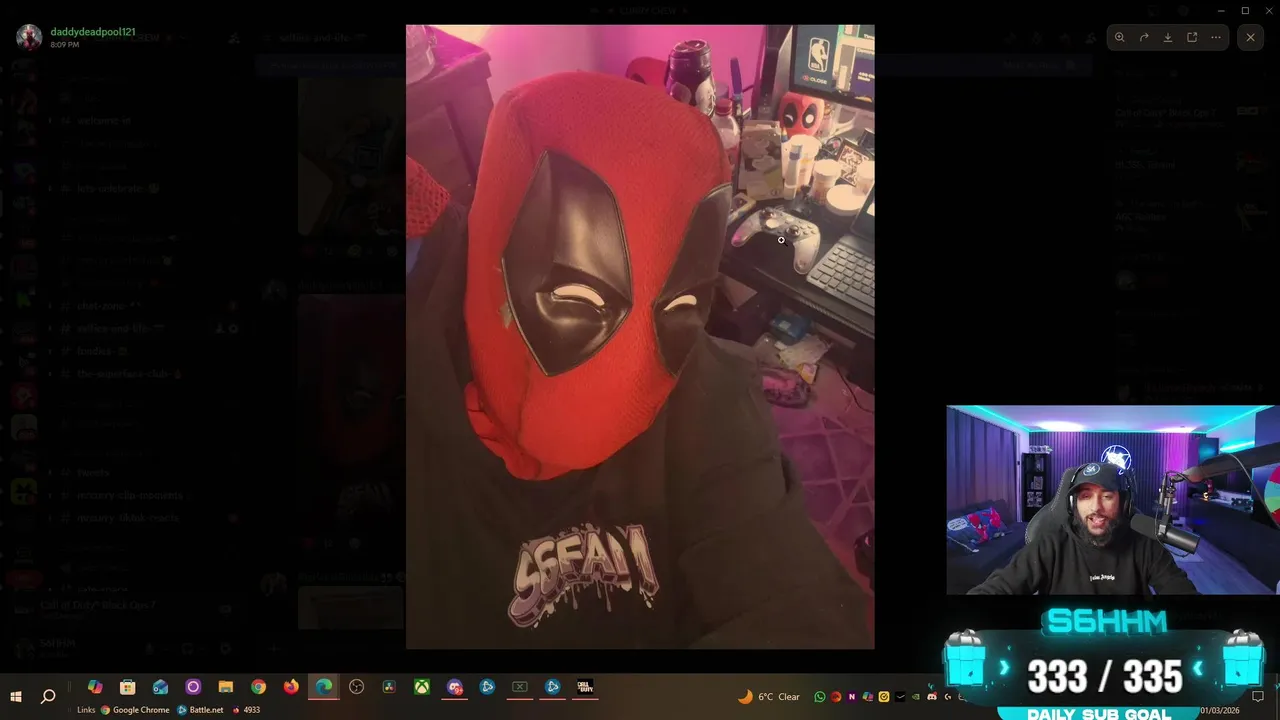The image size is (1280, 720).
Task: Open the 6°C Clear weather widget
Action: click(x=769, y=697)
